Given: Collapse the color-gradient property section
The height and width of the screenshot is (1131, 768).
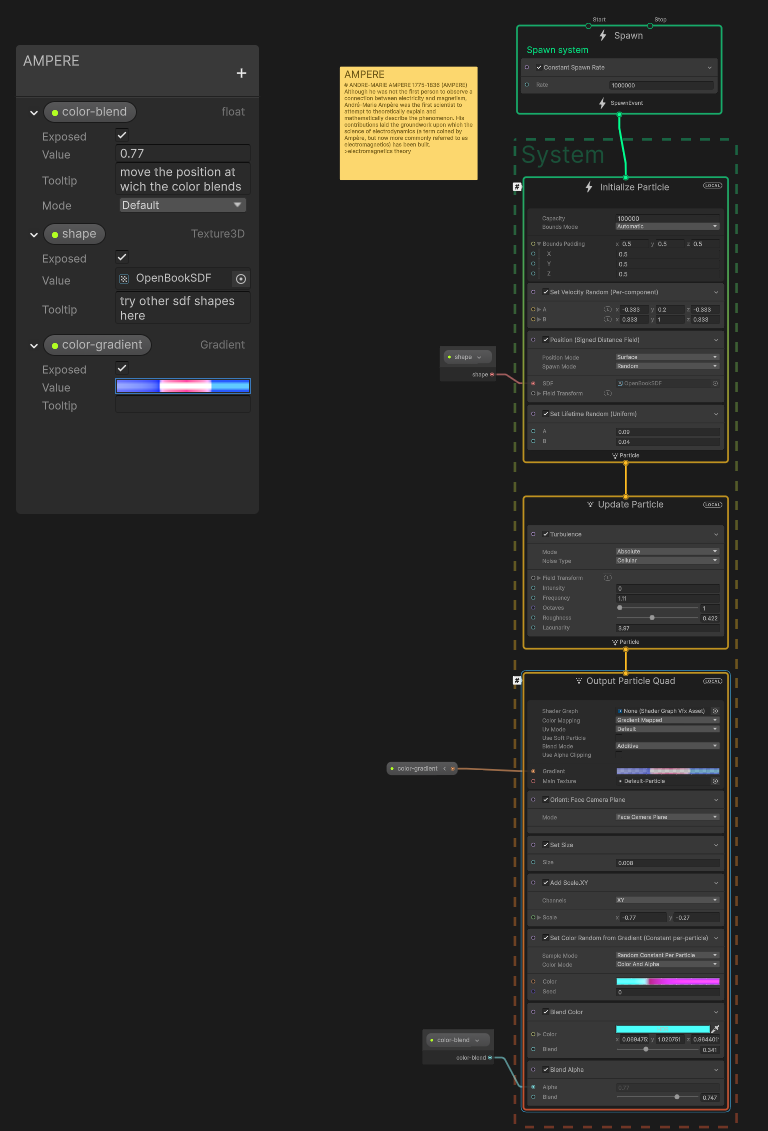Looking at the screenshot, I should coord(34,346).
